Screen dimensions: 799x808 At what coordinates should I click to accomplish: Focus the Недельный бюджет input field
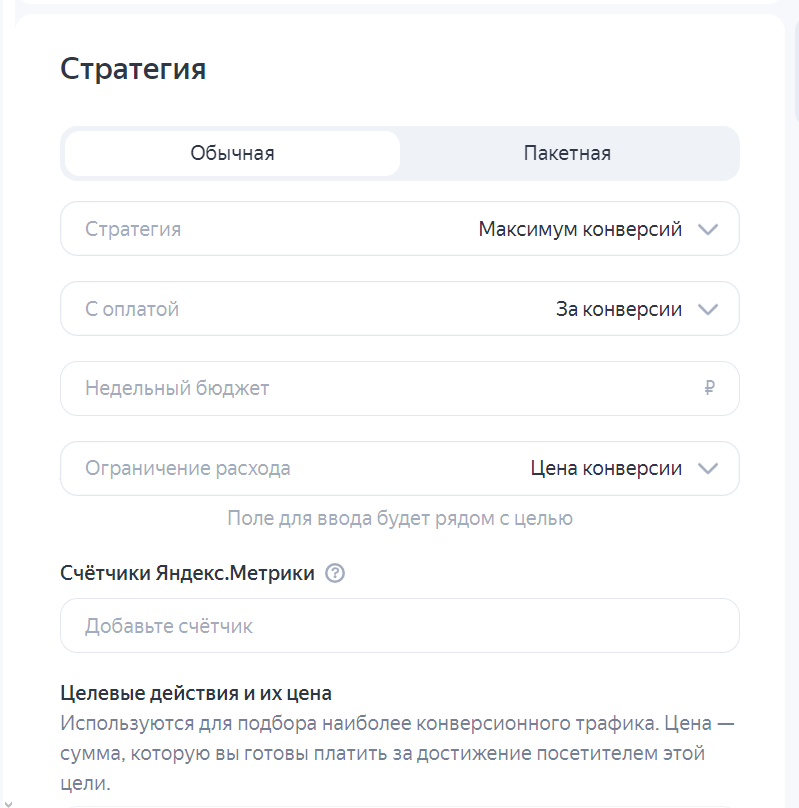[380, 389]
